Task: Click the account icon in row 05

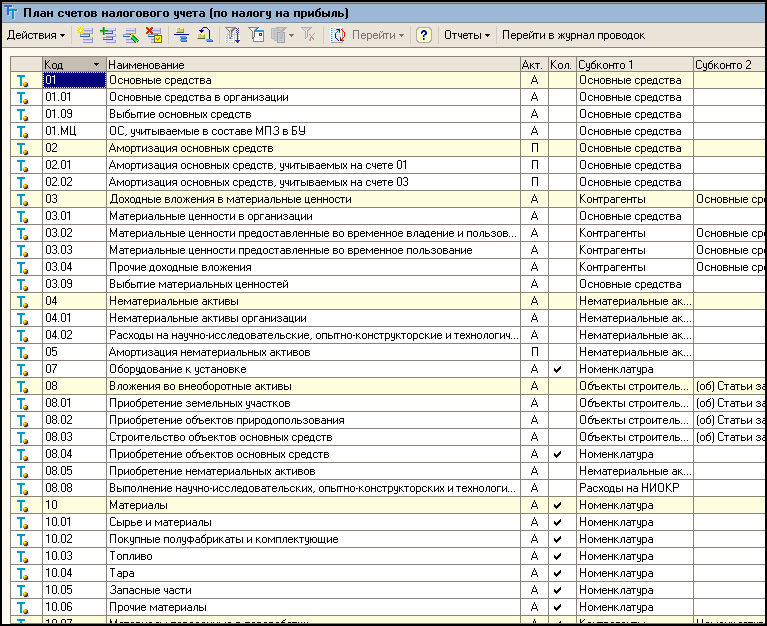Action: pos(23,352)
